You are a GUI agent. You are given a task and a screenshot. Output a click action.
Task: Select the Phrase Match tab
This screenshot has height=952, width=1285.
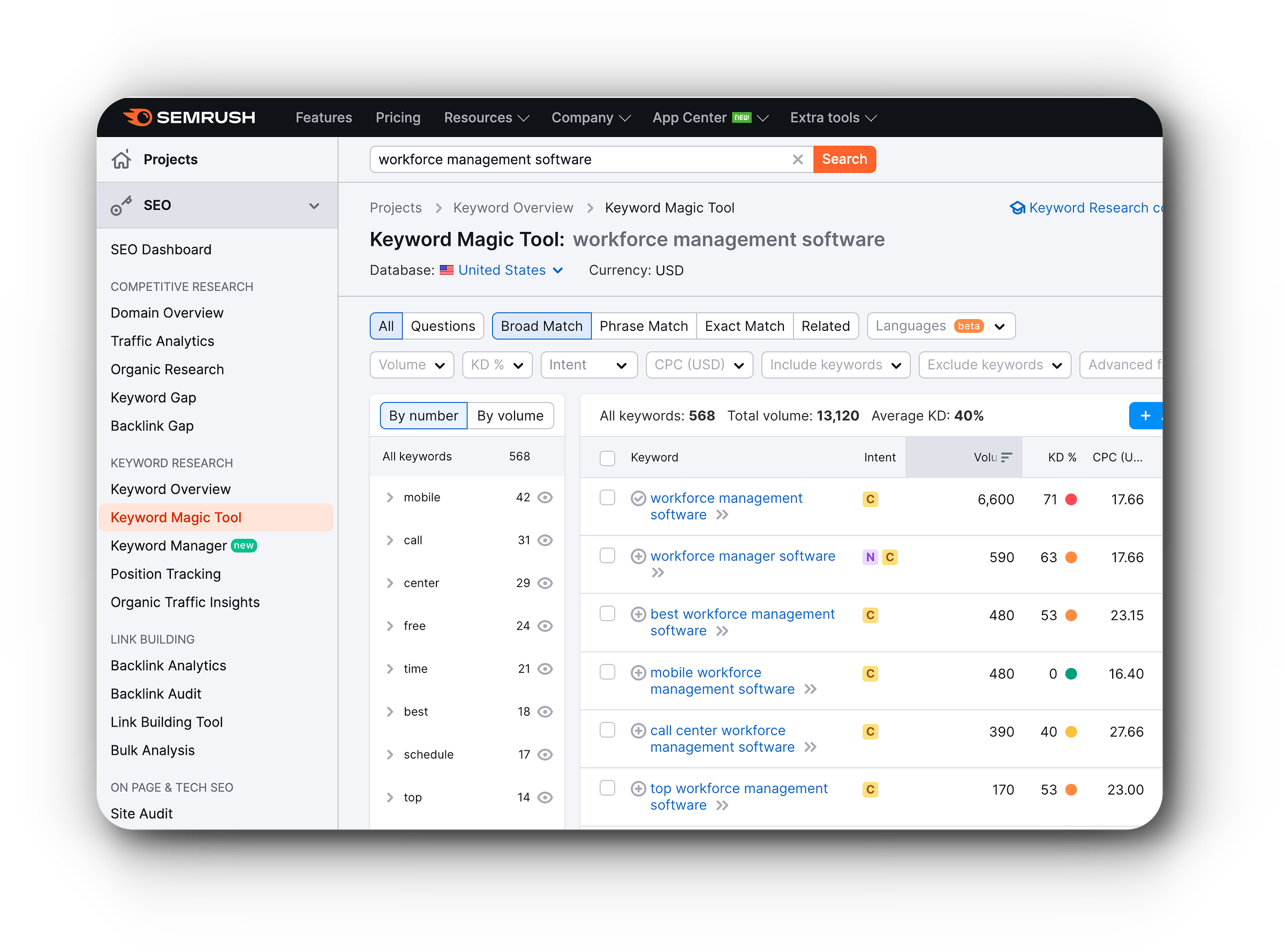click(644, 327)
